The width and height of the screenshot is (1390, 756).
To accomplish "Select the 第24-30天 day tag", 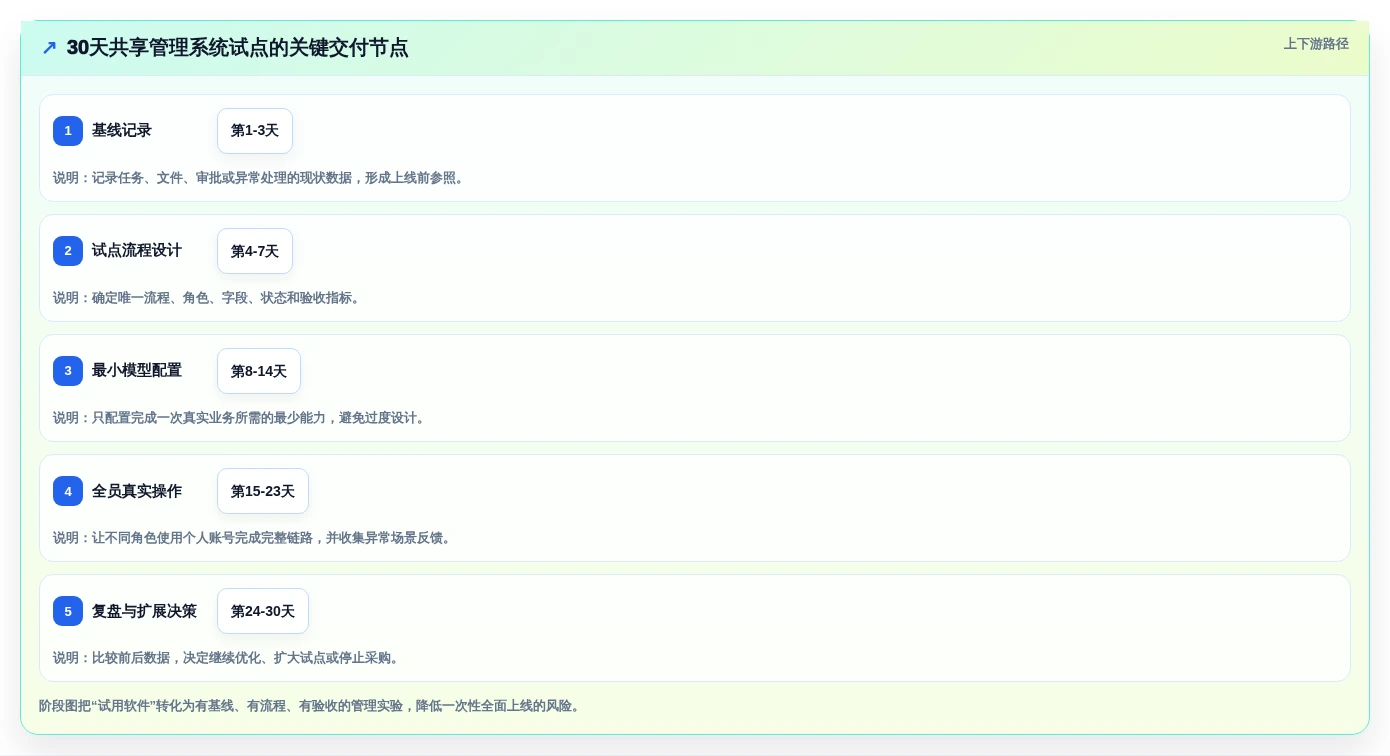I will click(x=263, y=611).
